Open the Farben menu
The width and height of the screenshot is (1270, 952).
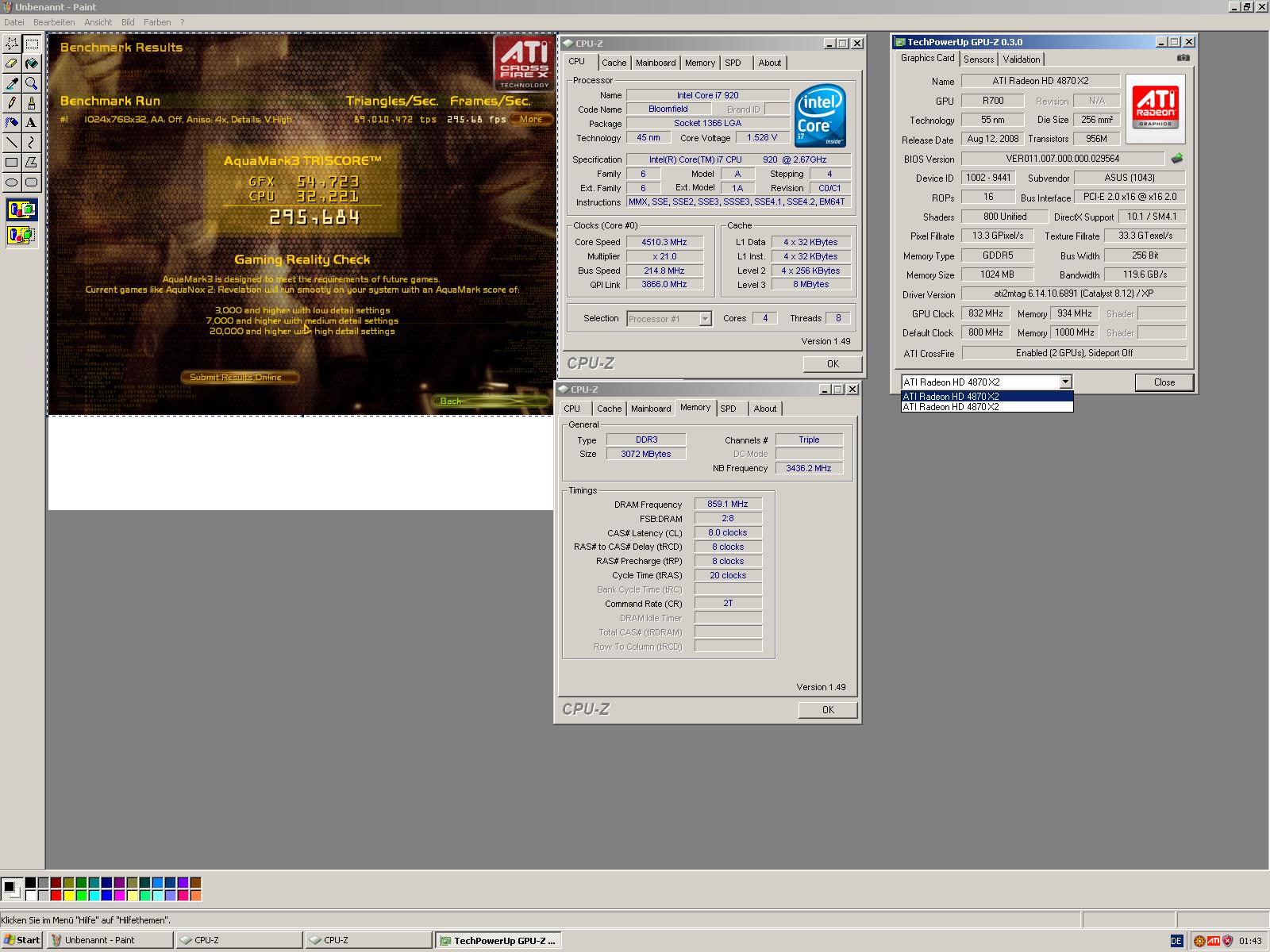click(x=157, y=22)
